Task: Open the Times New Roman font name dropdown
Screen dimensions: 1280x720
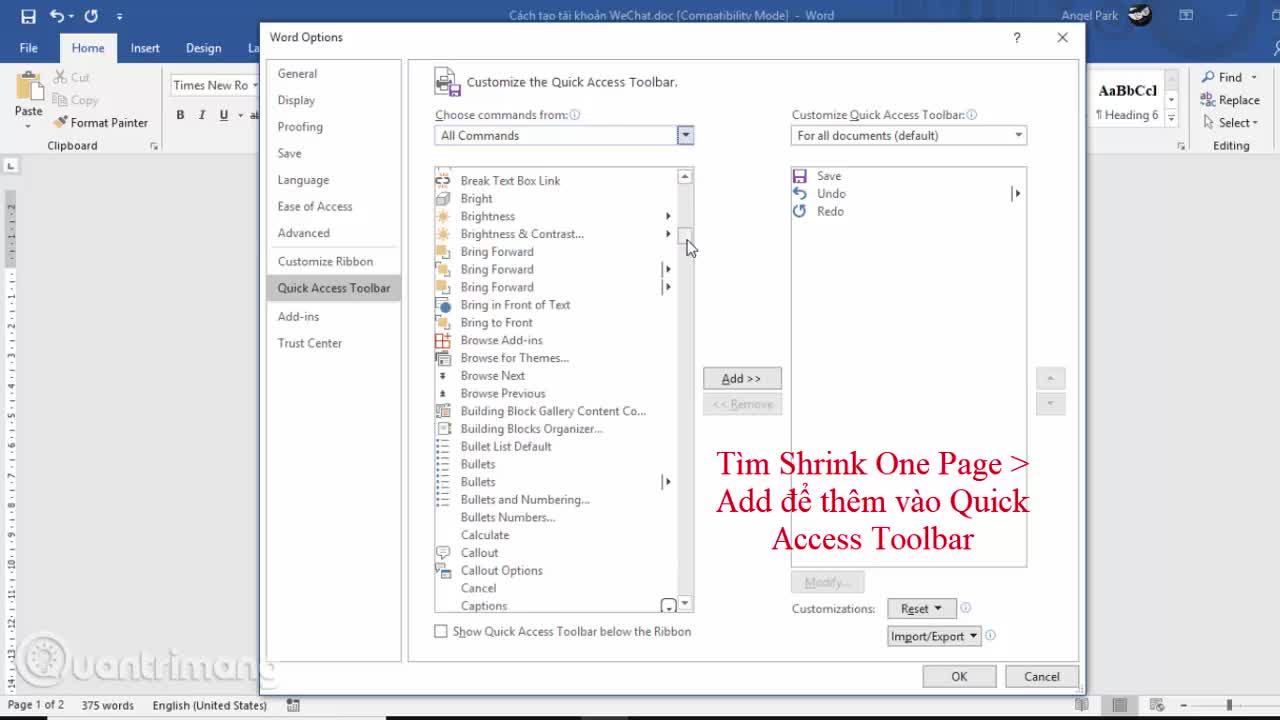Action: pyautogui.click(x=255, y=86)
